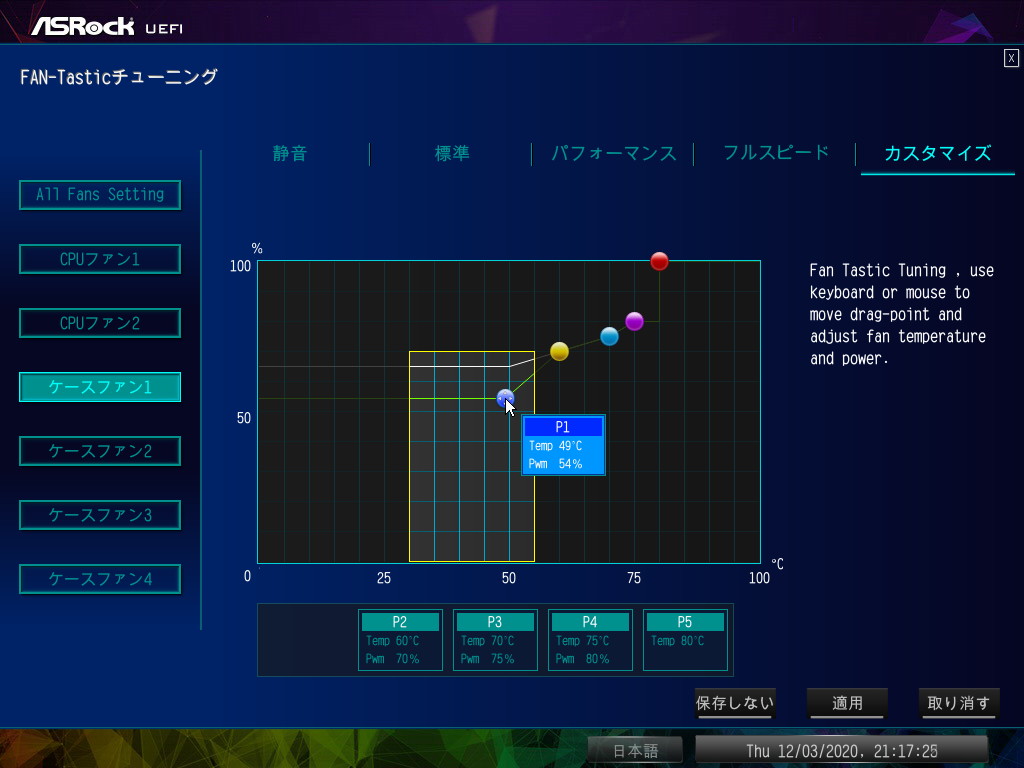Switch to フルスピード preset tab
Screen dimensions: 1024x768
tap(776, 153)
